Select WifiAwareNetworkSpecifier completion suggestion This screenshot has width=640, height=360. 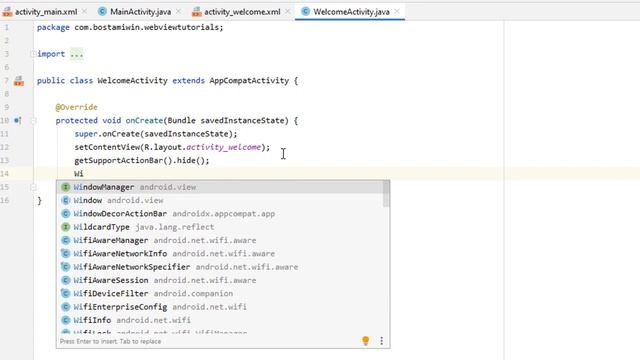coord(220,267)
